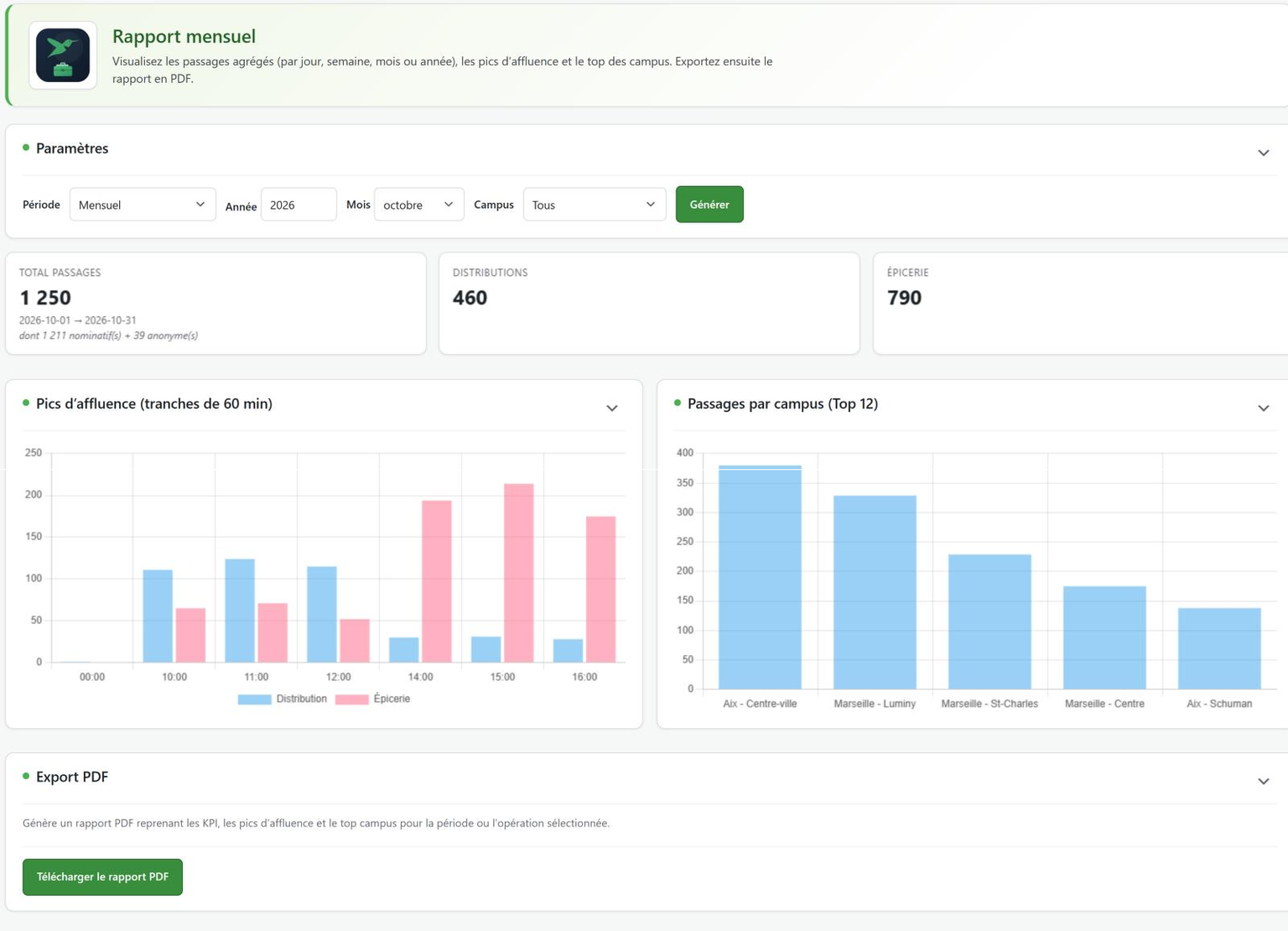This screenshot has width=1288, height=931.
Task: Click the nominatif and anonyme breakdown text
Action: point(108,335)
